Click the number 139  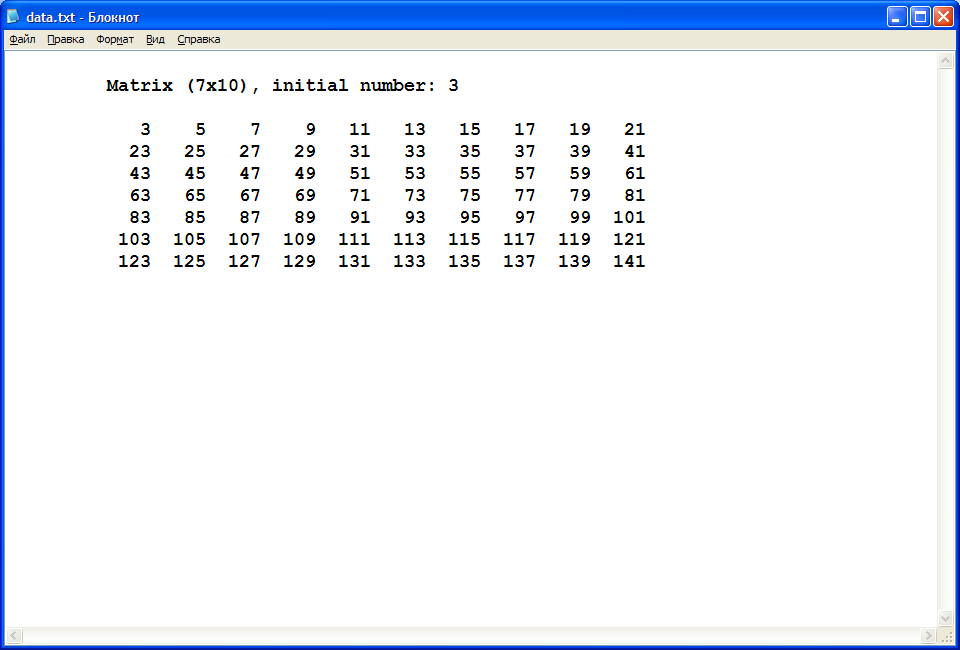coord(574,262)
